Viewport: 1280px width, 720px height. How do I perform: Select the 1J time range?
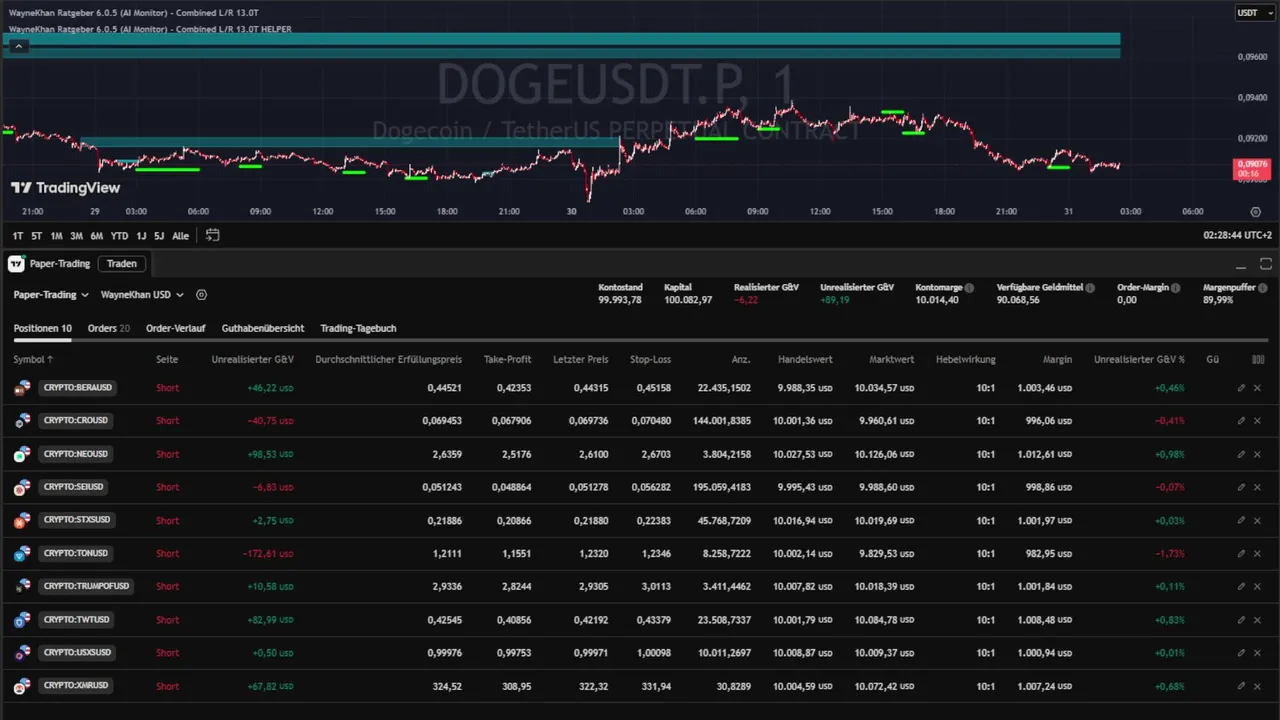(x=141, y=236)
